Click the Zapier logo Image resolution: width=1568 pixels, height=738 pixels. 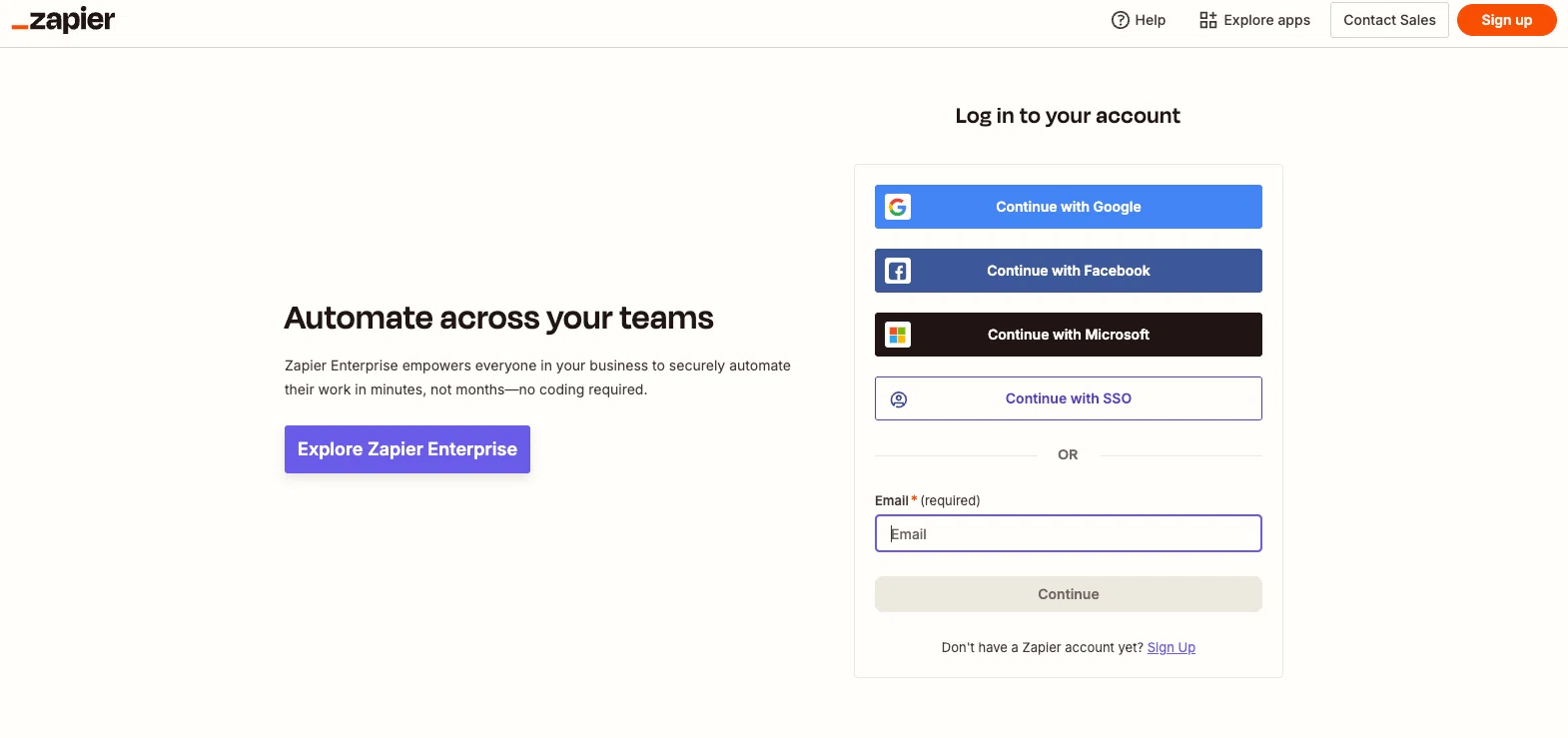tap(63, 20)
